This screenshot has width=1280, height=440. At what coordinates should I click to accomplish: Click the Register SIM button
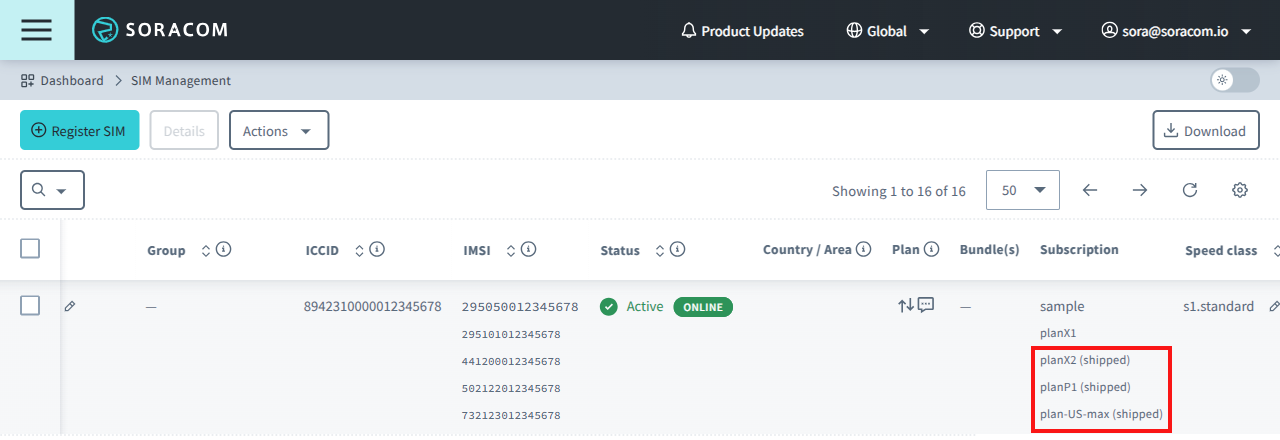(x=80, y=130)
